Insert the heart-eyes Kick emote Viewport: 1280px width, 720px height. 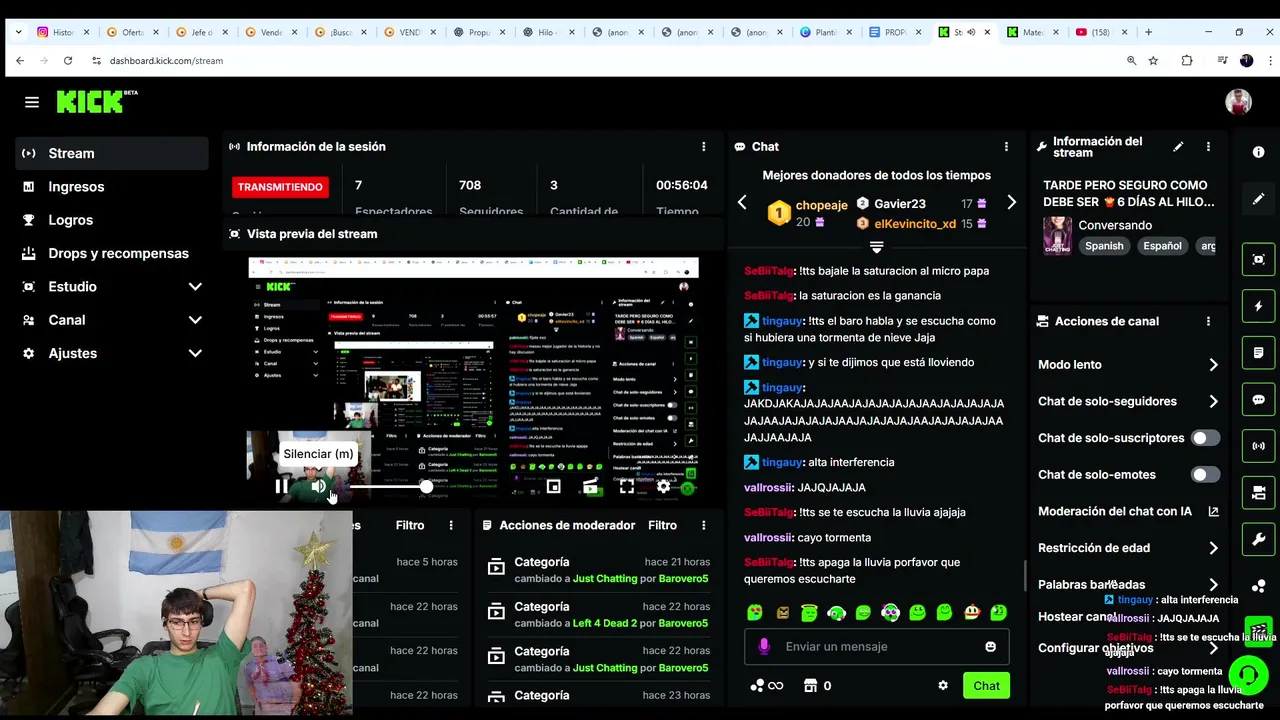pos(755,613)
